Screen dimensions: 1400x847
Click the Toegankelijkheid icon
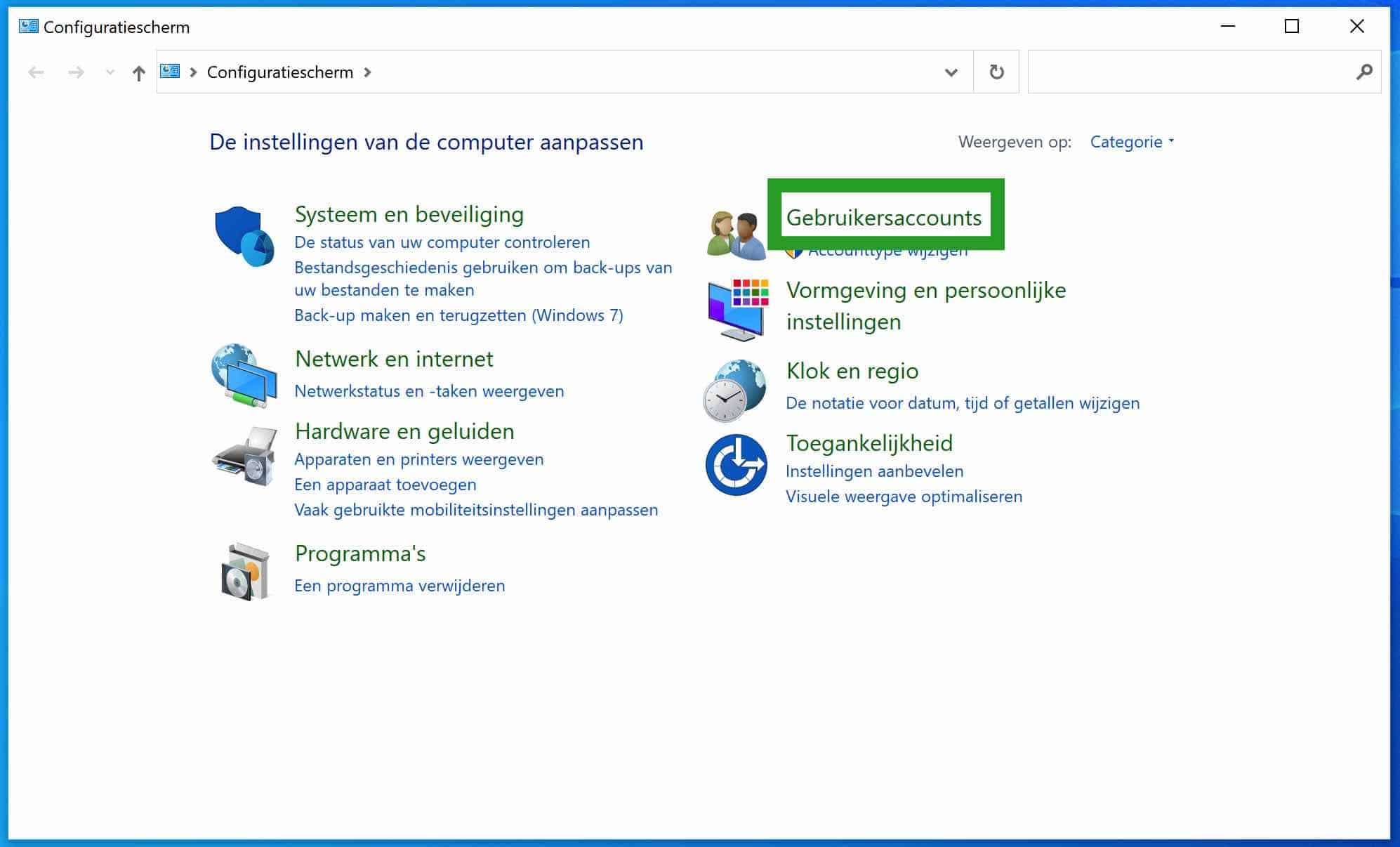click(737, 463)
